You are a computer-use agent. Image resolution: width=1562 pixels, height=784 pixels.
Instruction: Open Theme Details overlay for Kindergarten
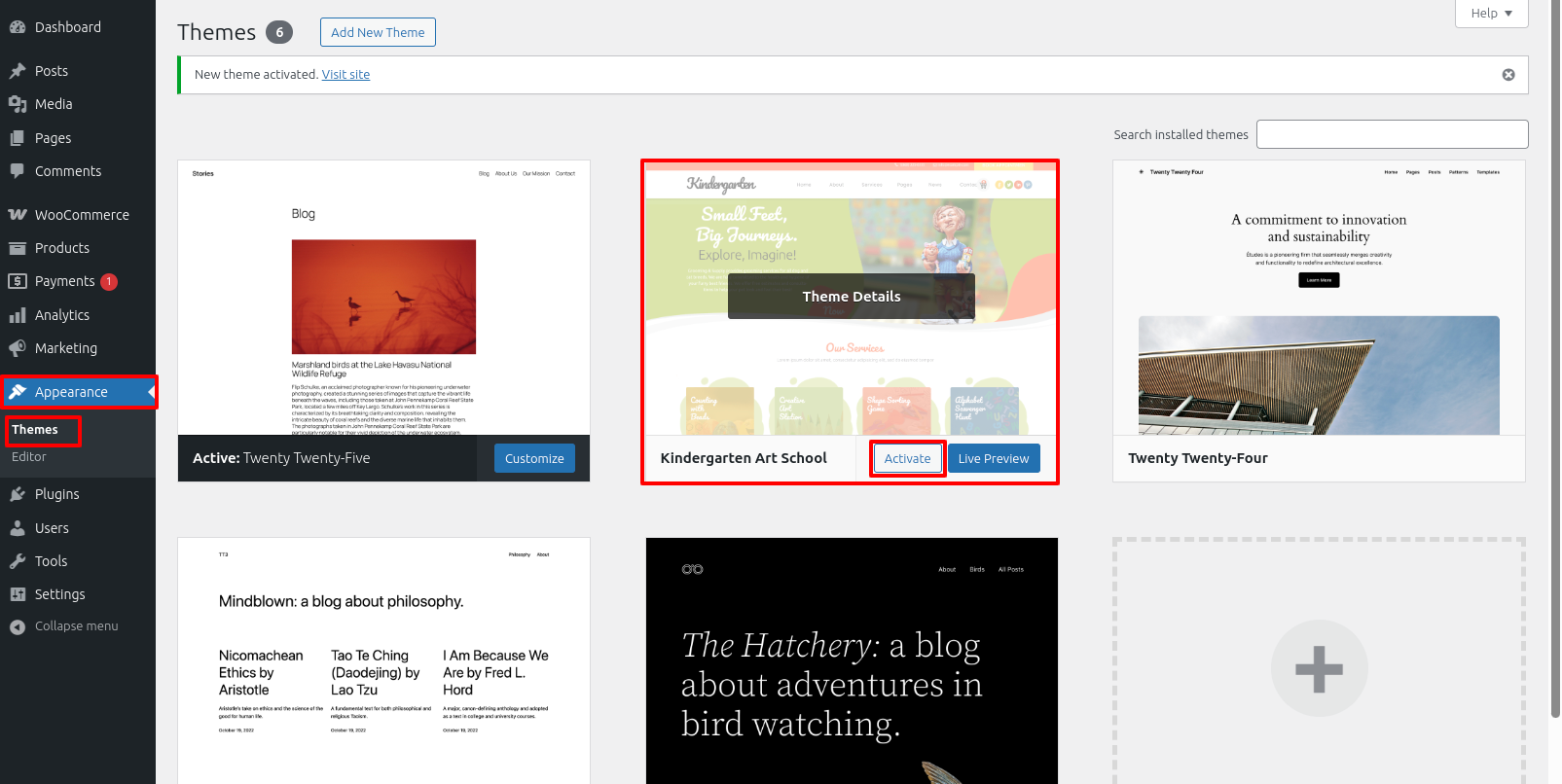click(x=852, y=297)
